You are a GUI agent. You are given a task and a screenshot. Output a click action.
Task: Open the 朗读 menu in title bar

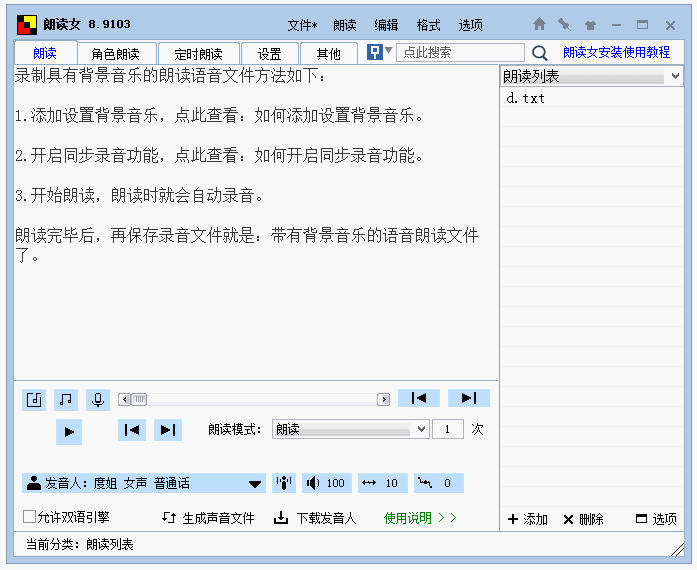tap(345, 25)
